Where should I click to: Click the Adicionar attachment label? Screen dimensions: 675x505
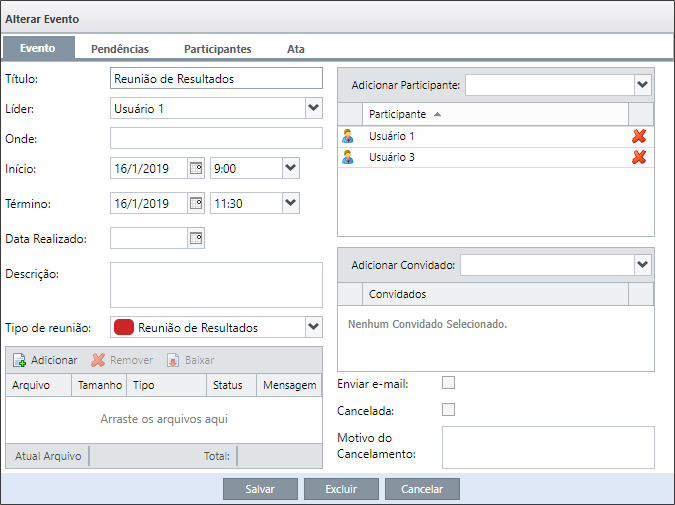click(x=54, y=360)
